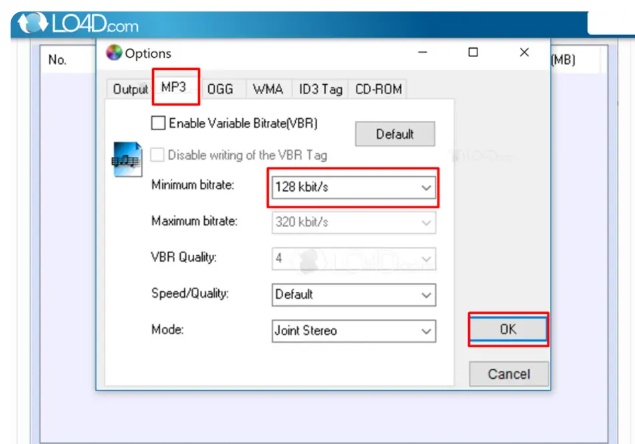Viewport: 635px width, 444px height.
Task: Select the MP3 tab
Action: [174, 88]
